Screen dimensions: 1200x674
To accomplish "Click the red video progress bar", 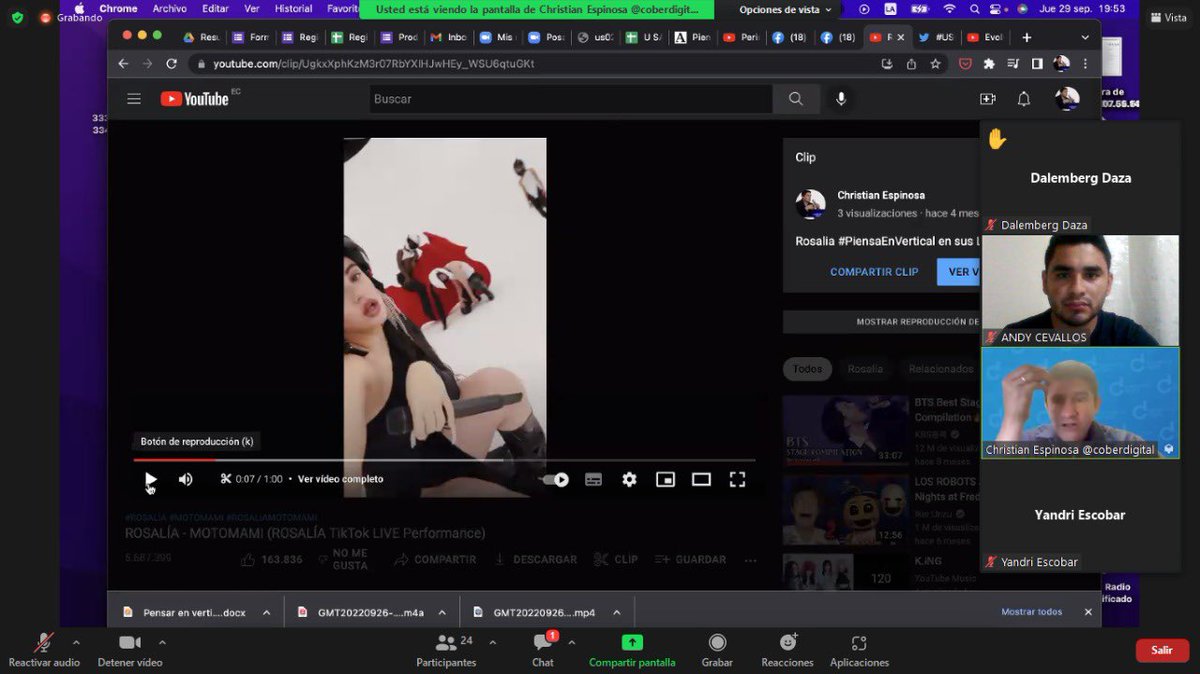I will [175, 460].
